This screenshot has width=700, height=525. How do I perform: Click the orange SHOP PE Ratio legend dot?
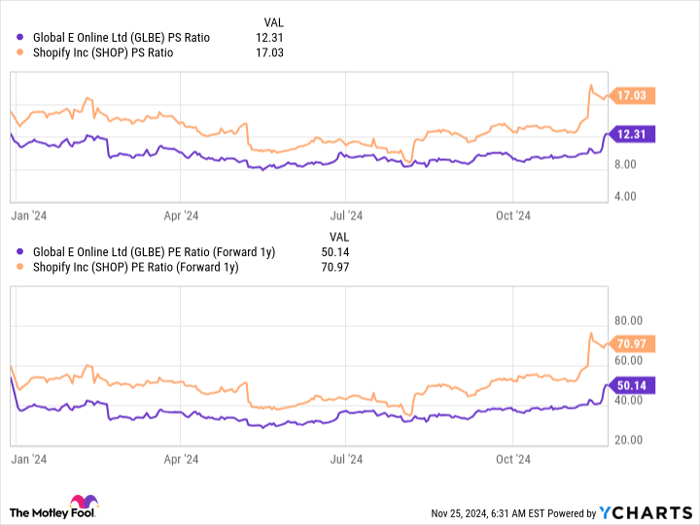click(21, 267)
